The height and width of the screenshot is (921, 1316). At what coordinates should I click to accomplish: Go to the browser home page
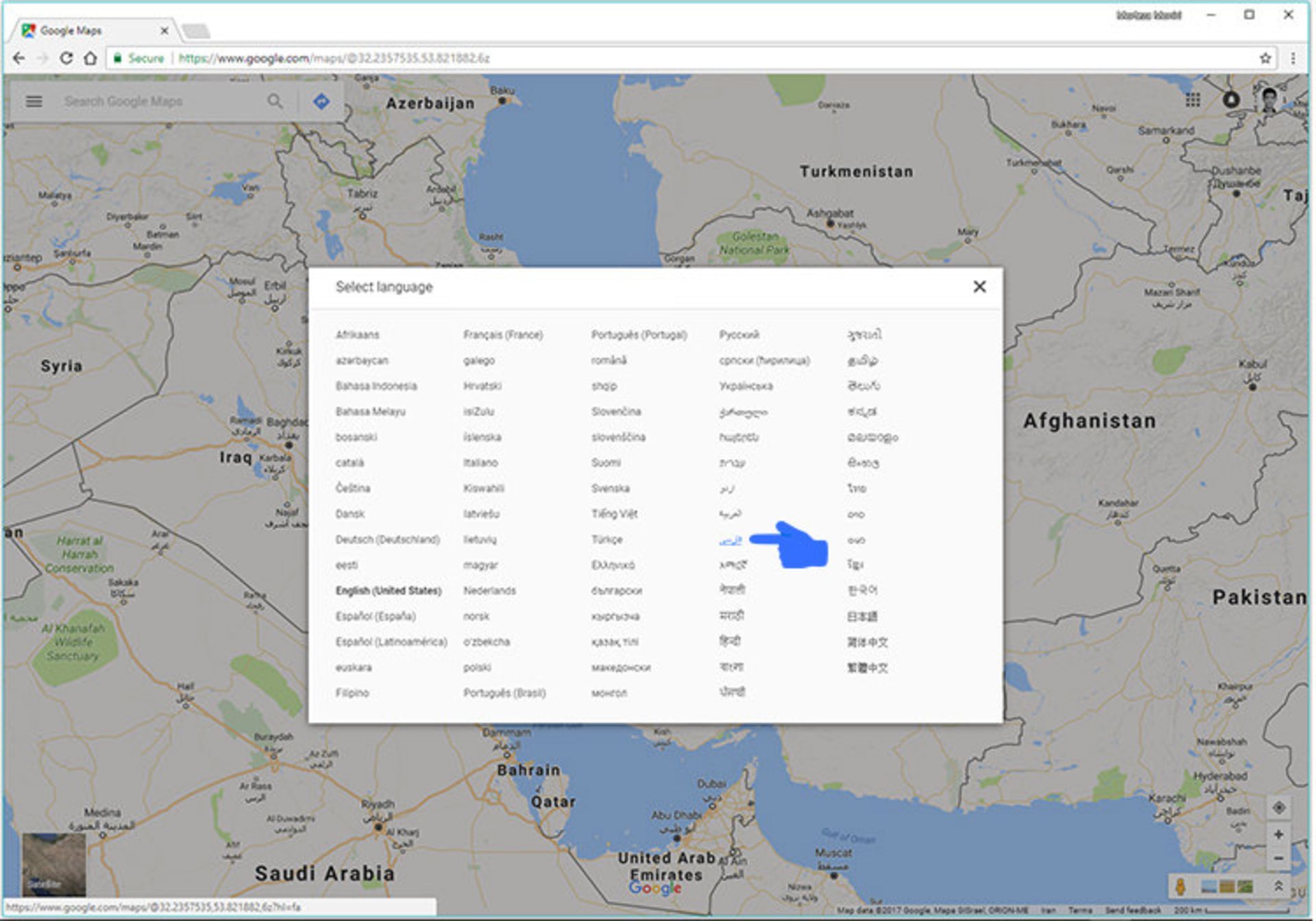90,58
